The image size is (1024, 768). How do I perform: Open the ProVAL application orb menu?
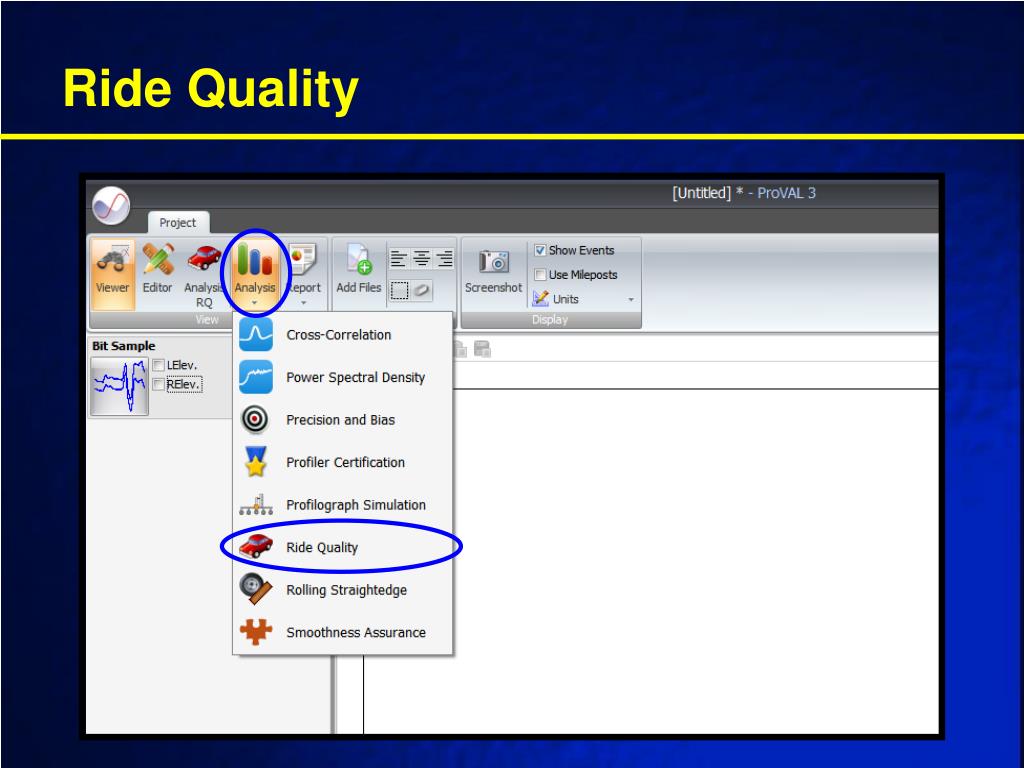pos(111,206)
